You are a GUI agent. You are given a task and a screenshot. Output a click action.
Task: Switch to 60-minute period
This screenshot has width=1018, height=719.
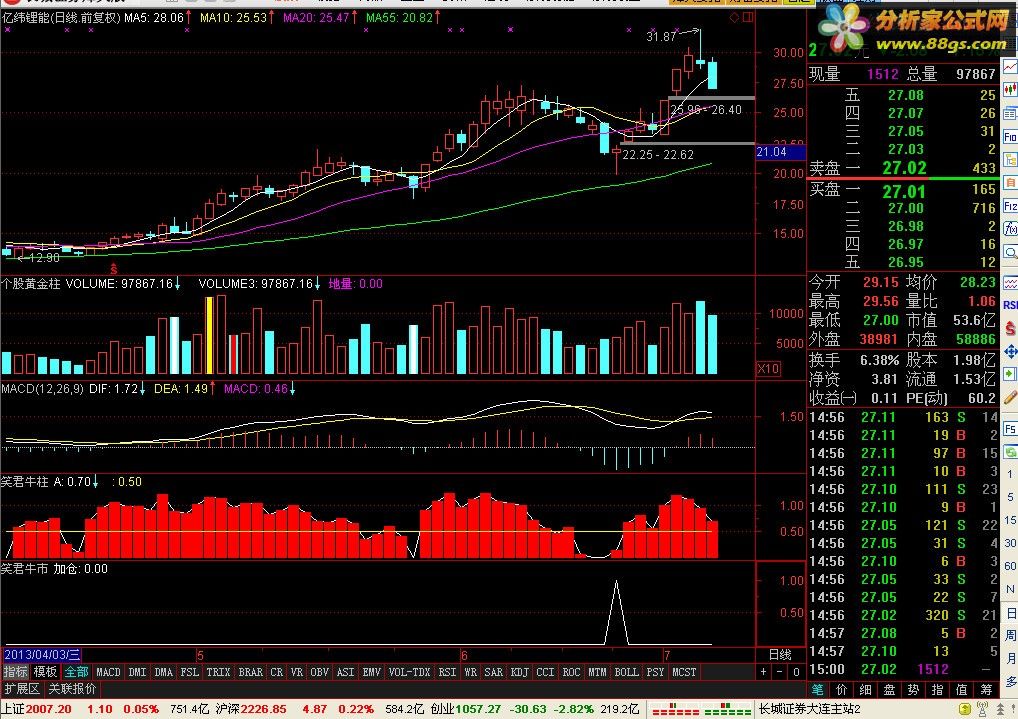pos(1010,566)
